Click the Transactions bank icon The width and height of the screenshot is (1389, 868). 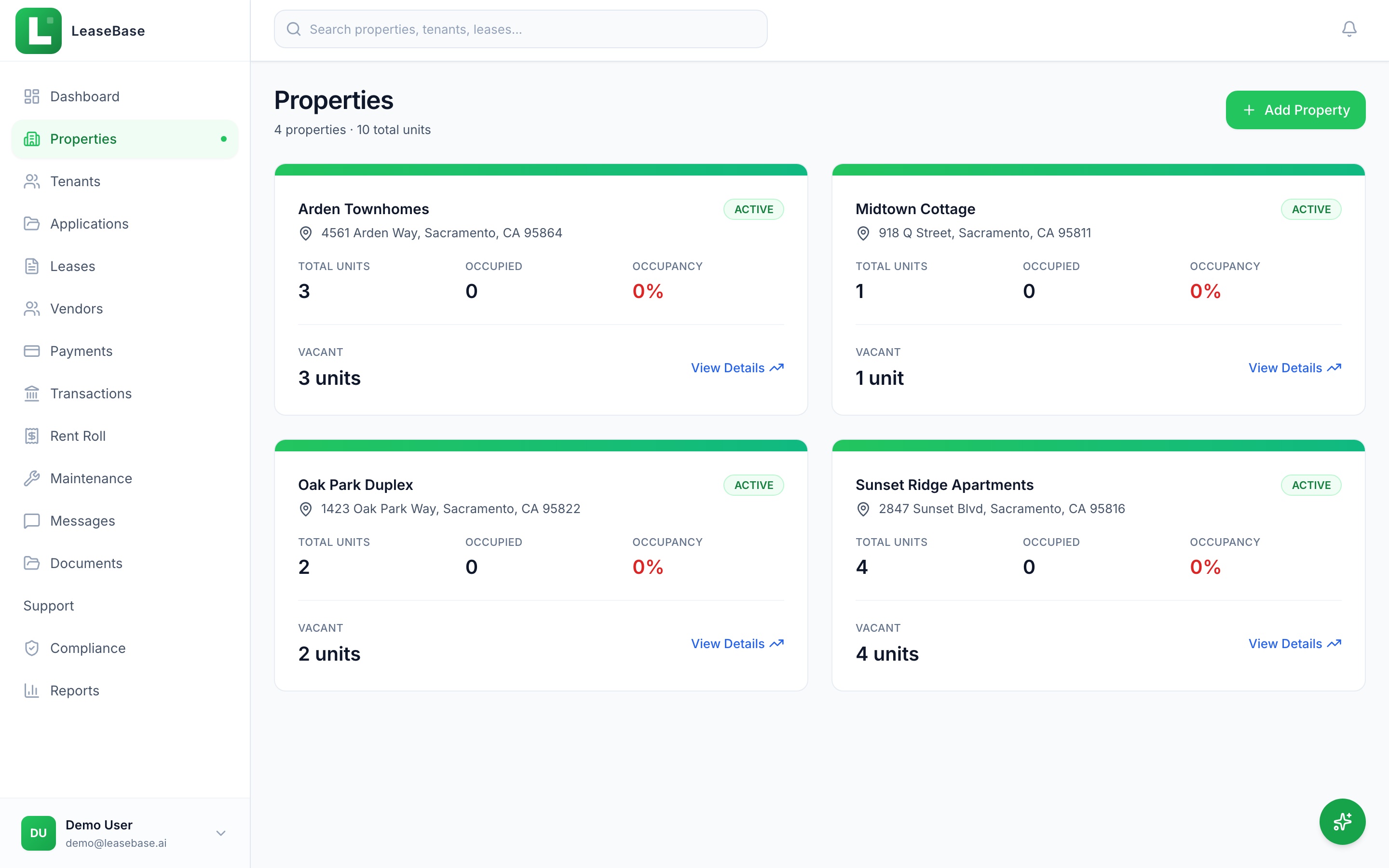point(31,393)
